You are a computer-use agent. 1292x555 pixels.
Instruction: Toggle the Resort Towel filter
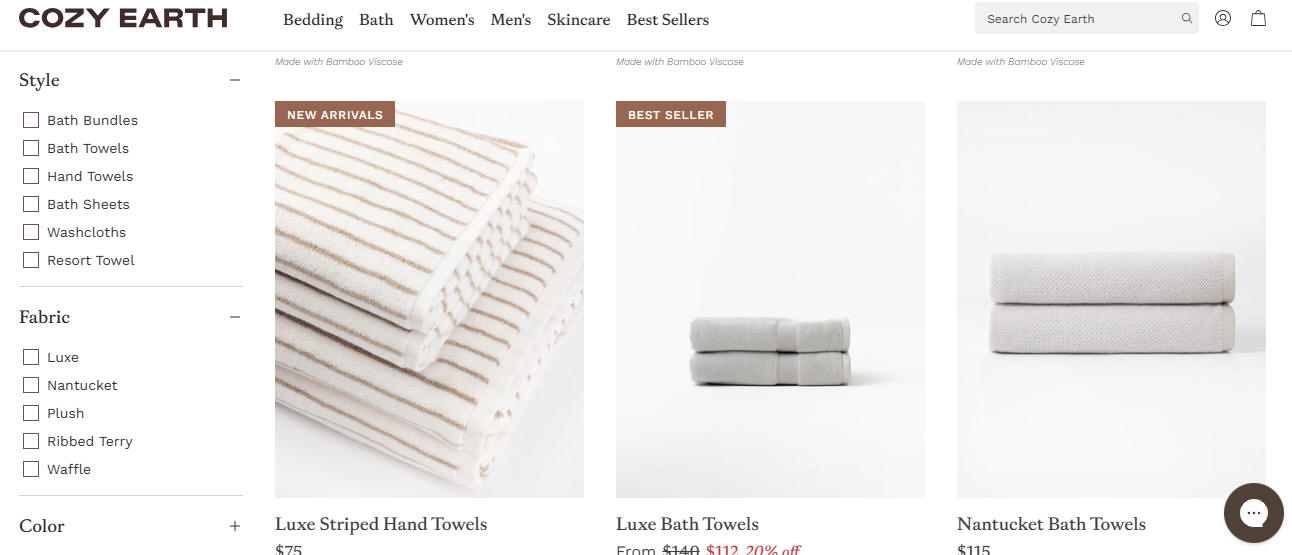[31, 260]
